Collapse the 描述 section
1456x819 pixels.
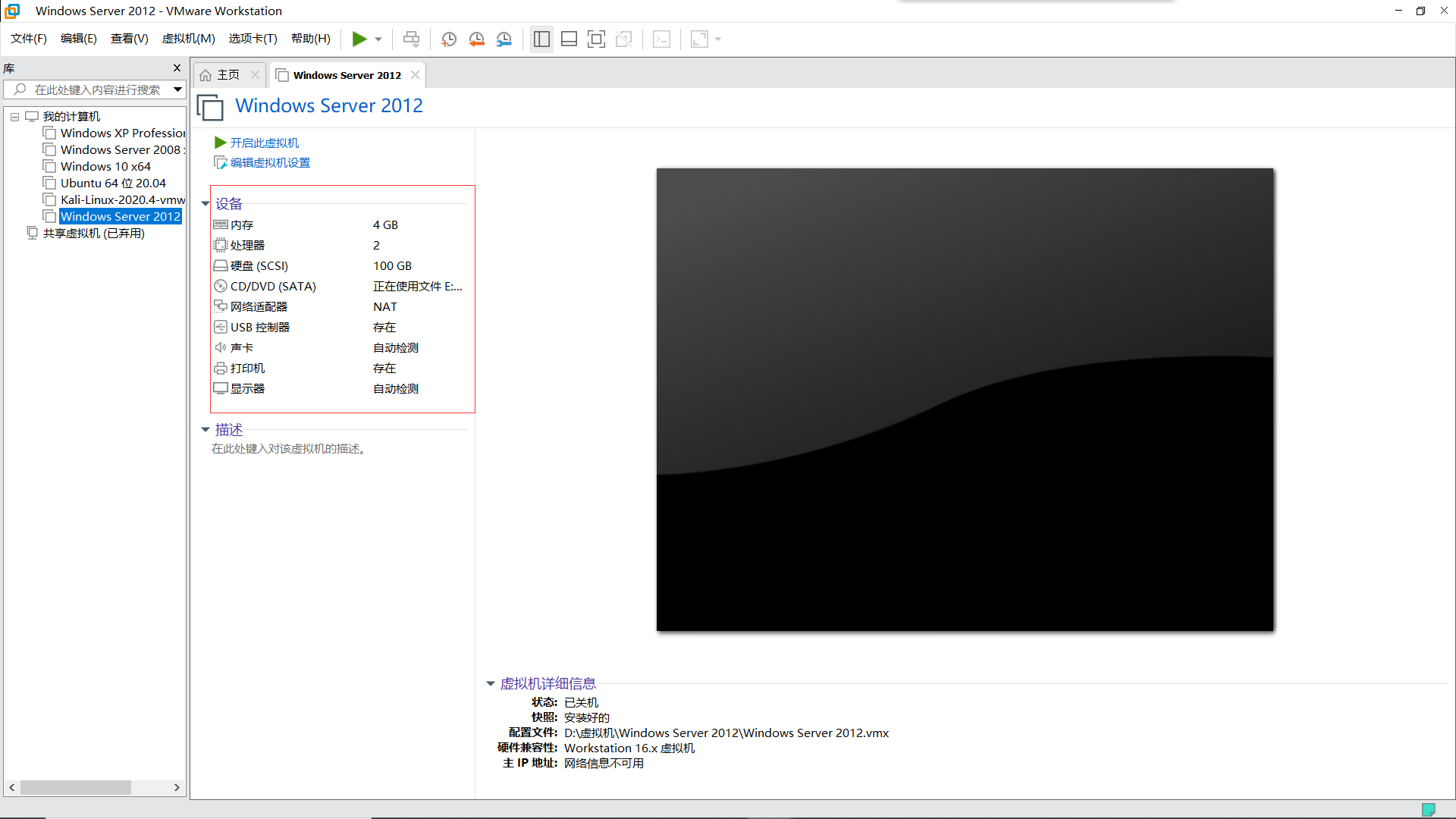click(x=205, y=430)
